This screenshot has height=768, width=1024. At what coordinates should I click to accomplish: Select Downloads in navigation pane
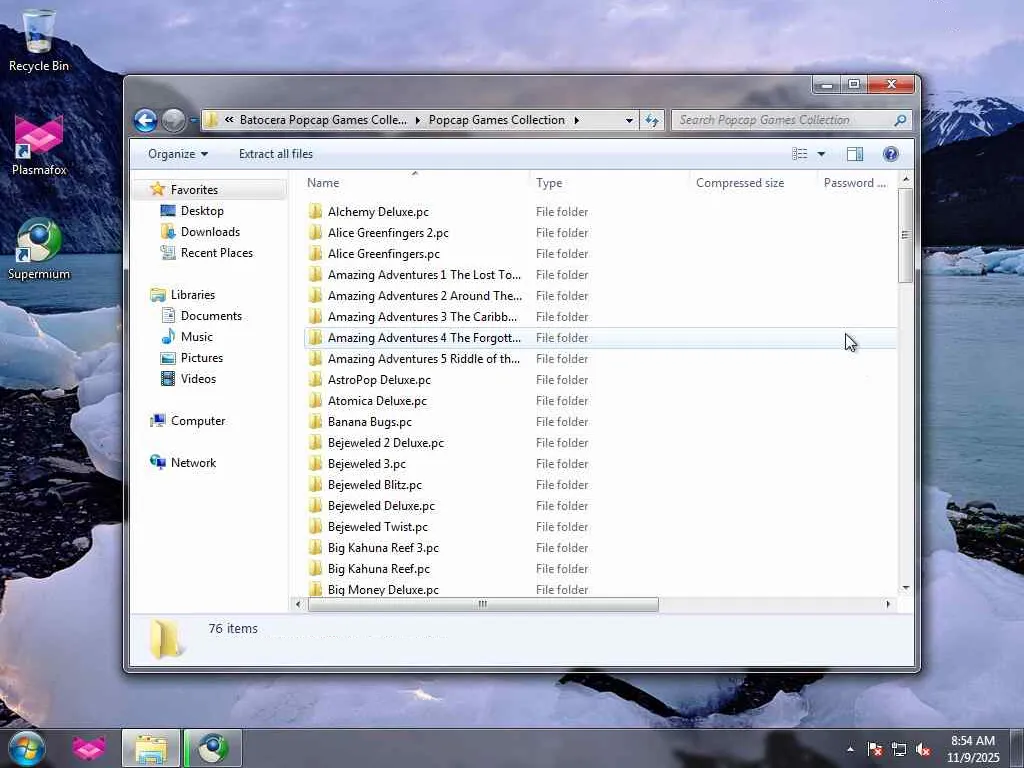click(x=210, y=231)
